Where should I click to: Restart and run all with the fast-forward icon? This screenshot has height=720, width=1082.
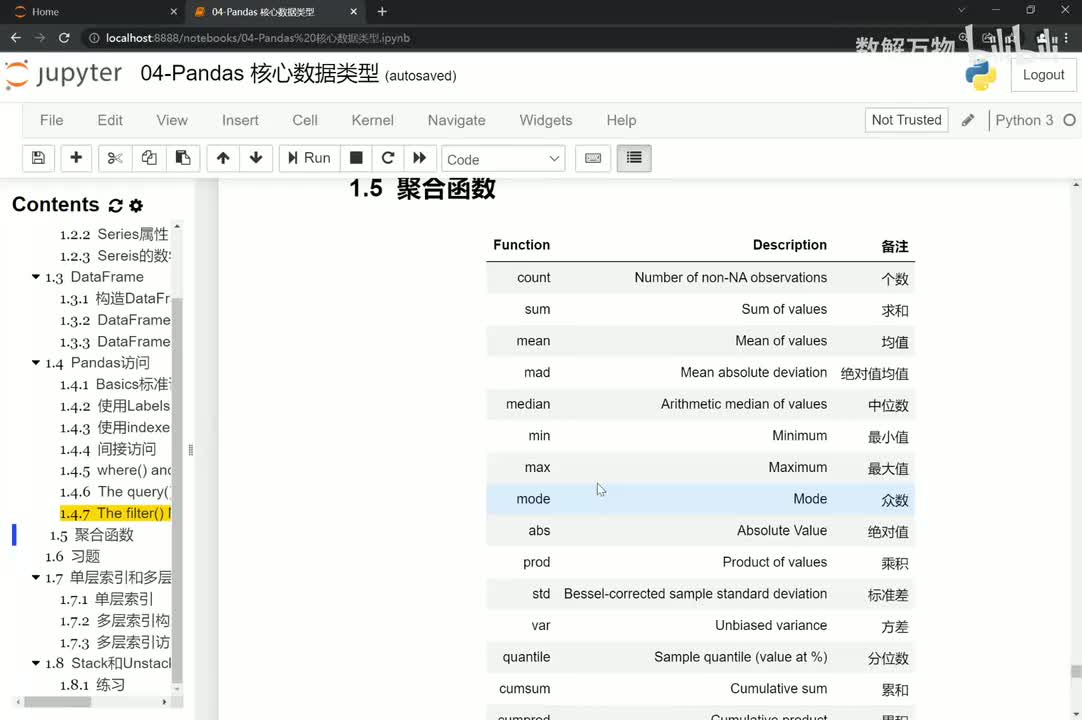click(x=420, y=158)
